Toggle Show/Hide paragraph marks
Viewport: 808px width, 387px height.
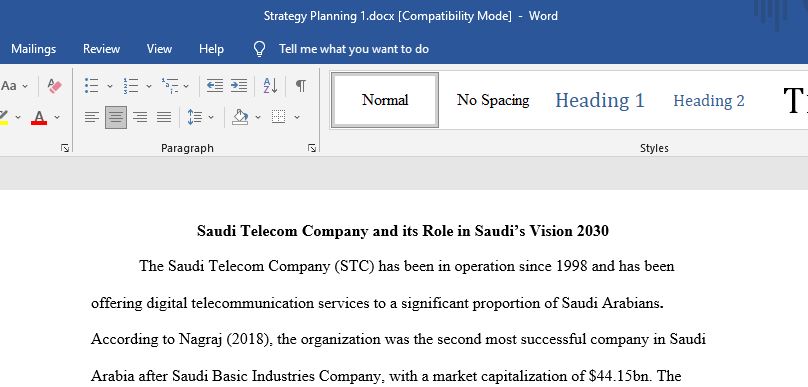[301, 86]
